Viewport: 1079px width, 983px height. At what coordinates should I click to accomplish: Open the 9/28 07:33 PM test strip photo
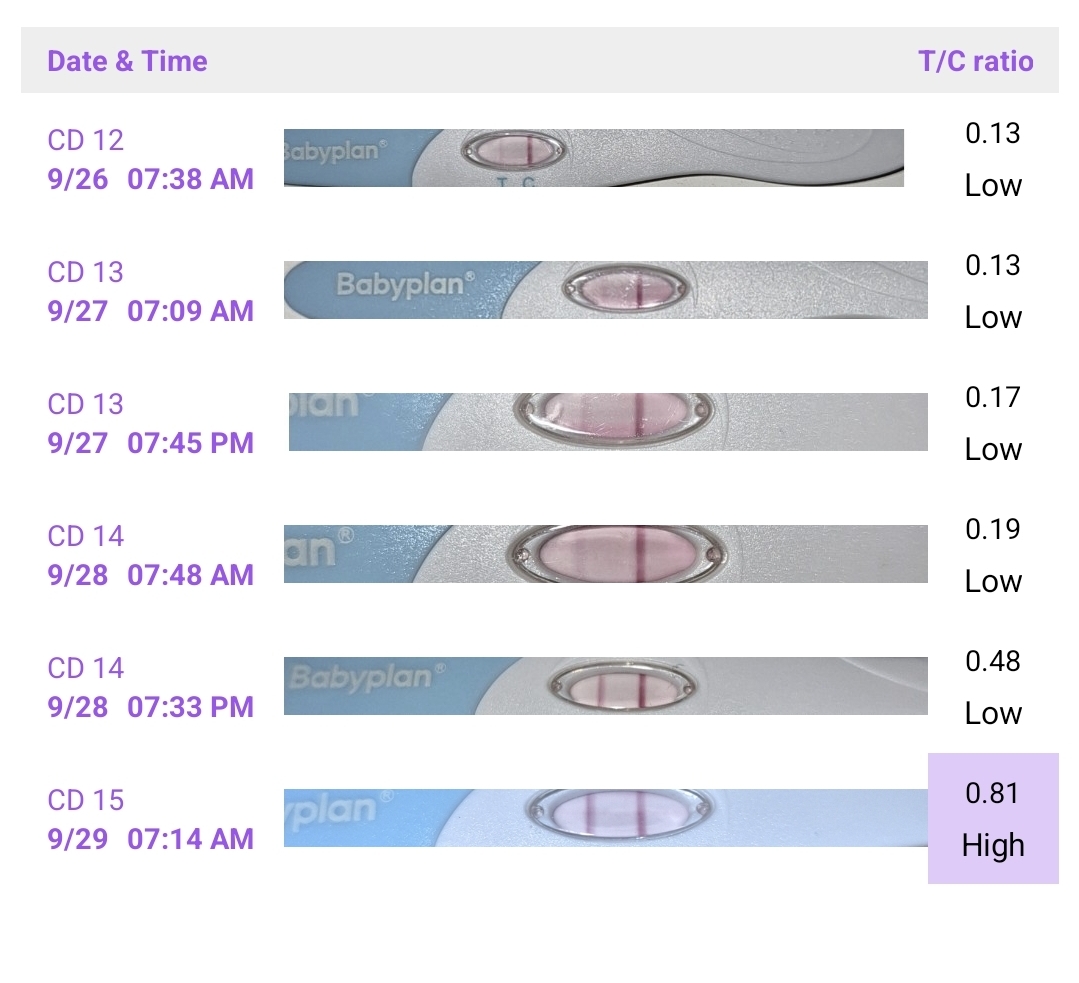606,686
